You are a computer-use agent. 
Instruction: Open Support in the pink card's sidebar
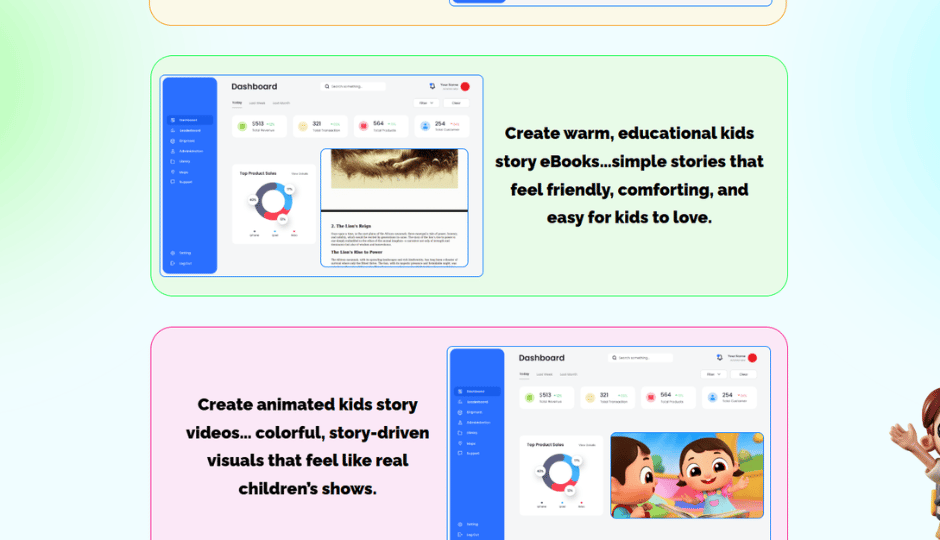(469, 453)
